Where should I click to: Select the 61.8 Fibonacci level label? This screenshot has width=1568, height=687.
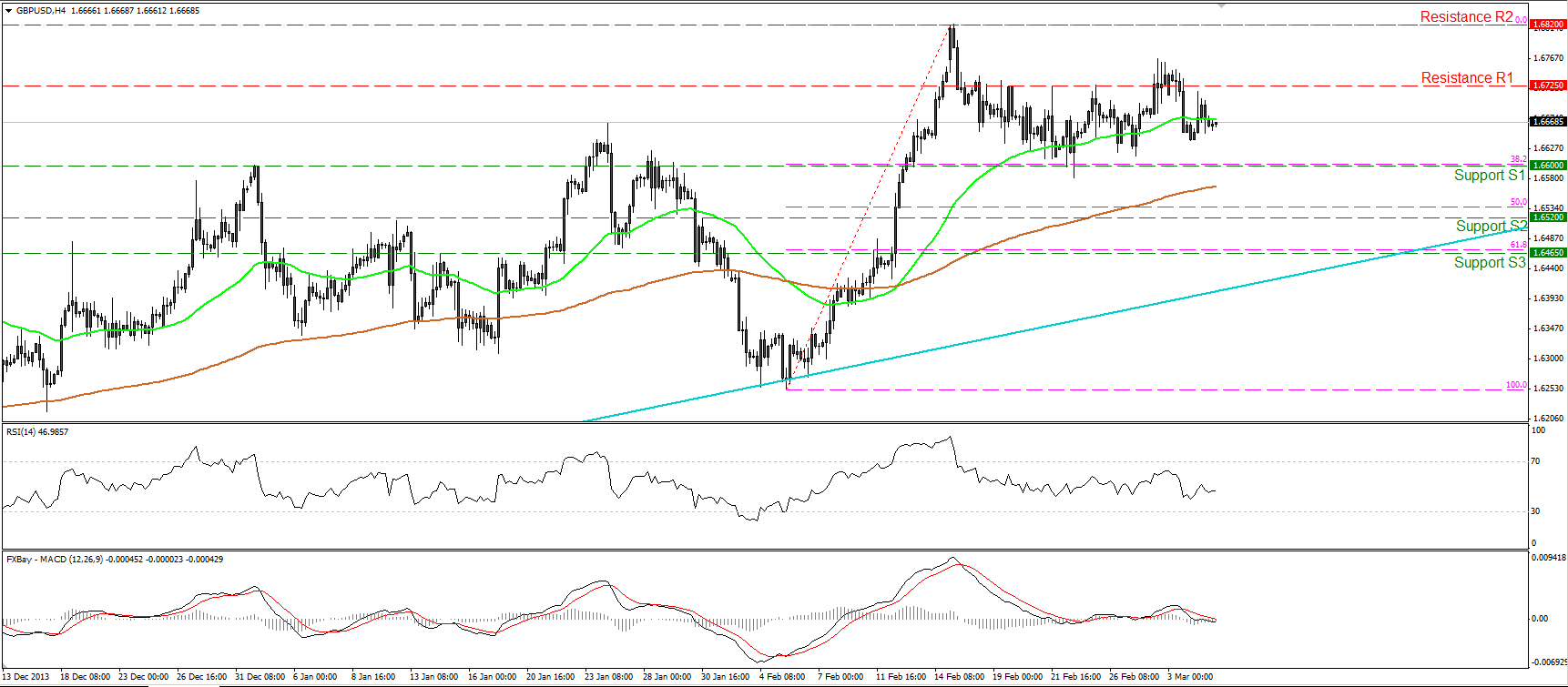(1518, 245)
